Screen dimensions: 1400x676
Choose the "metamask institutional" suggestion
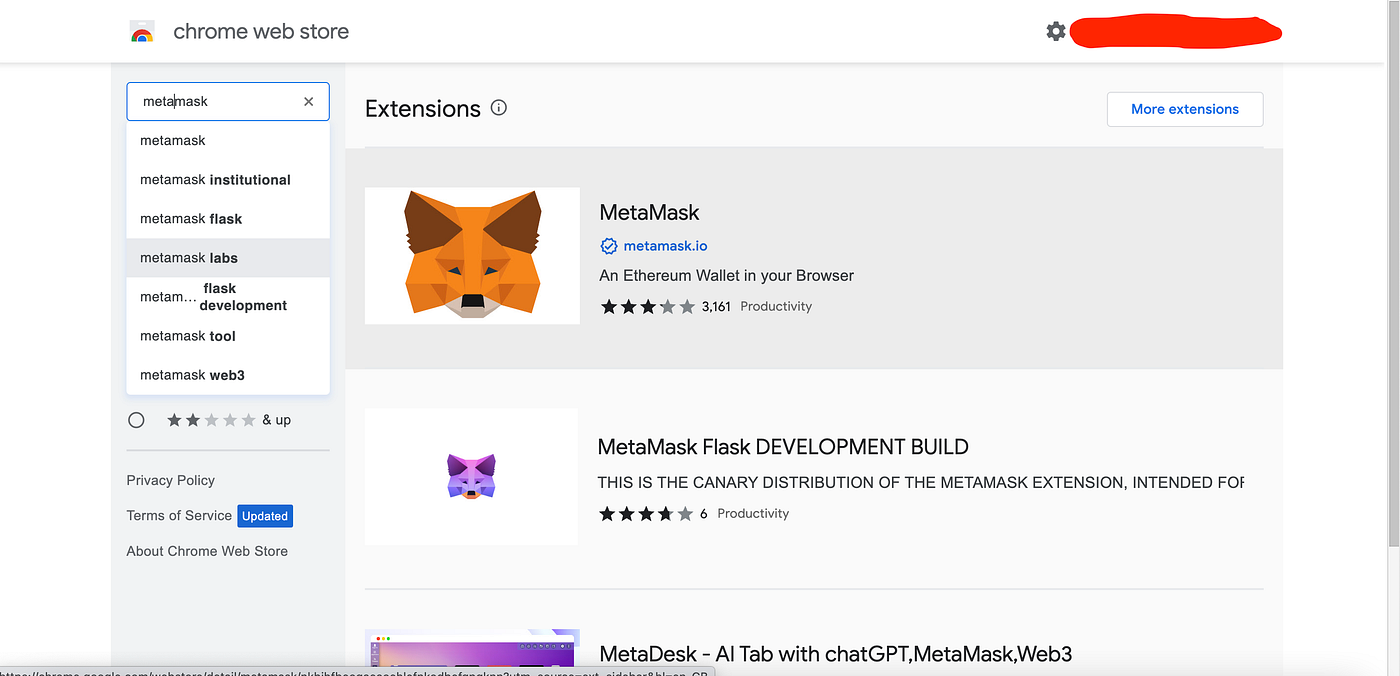click(x=228, y=180)
